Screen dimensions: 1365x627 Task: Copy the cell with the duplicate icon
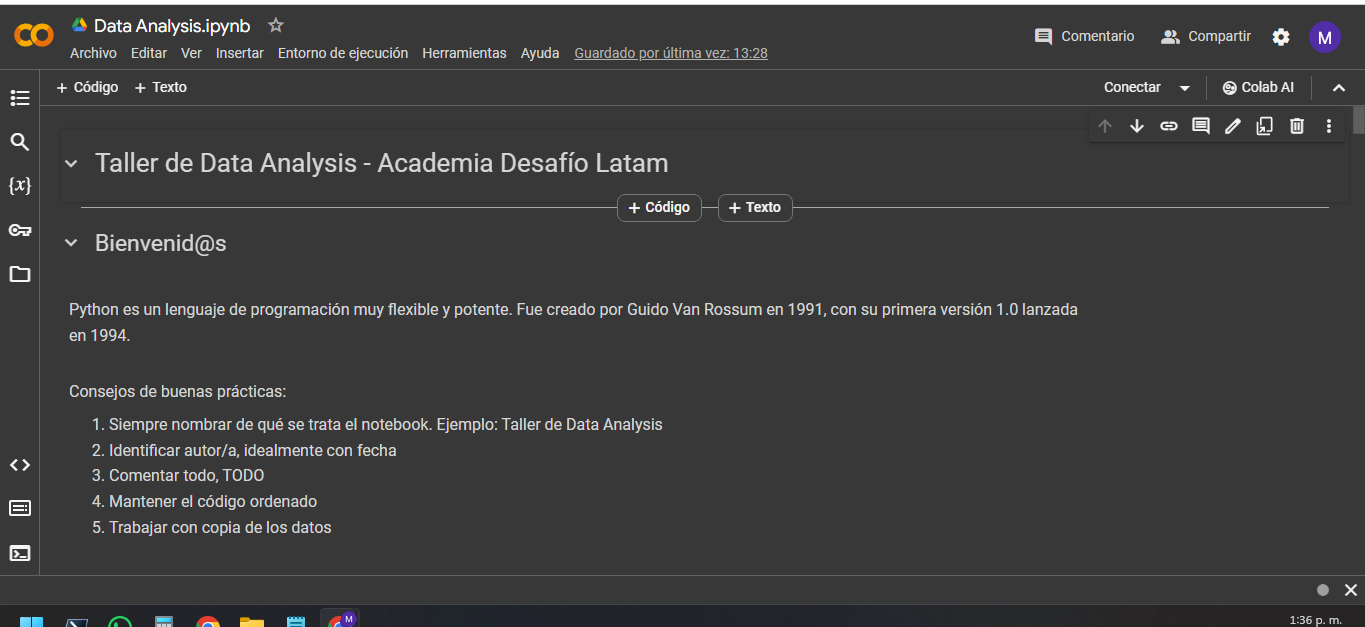(1265, 125)
